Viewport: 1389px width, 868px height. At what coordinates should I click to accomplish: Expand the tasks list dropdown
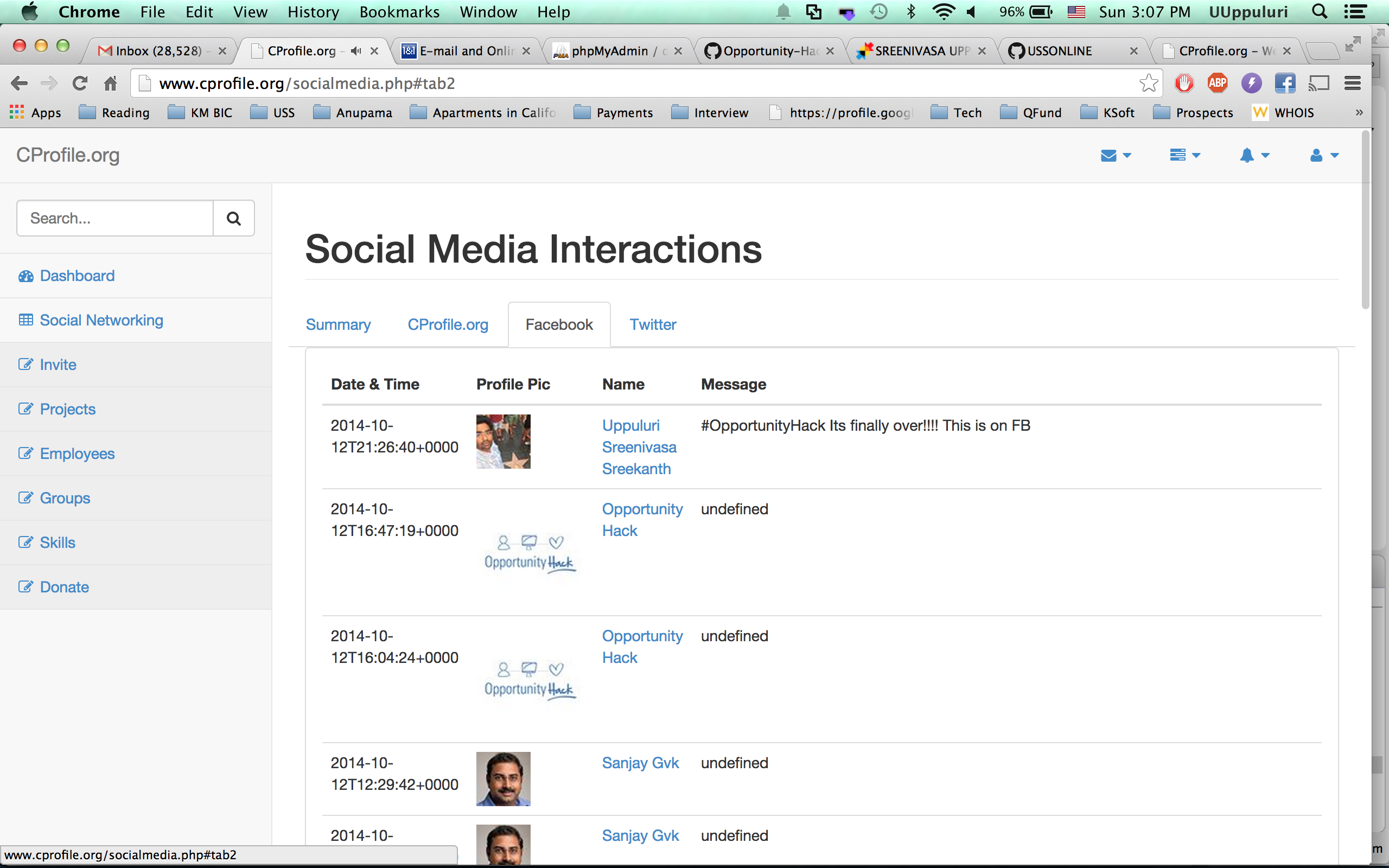1184,155
